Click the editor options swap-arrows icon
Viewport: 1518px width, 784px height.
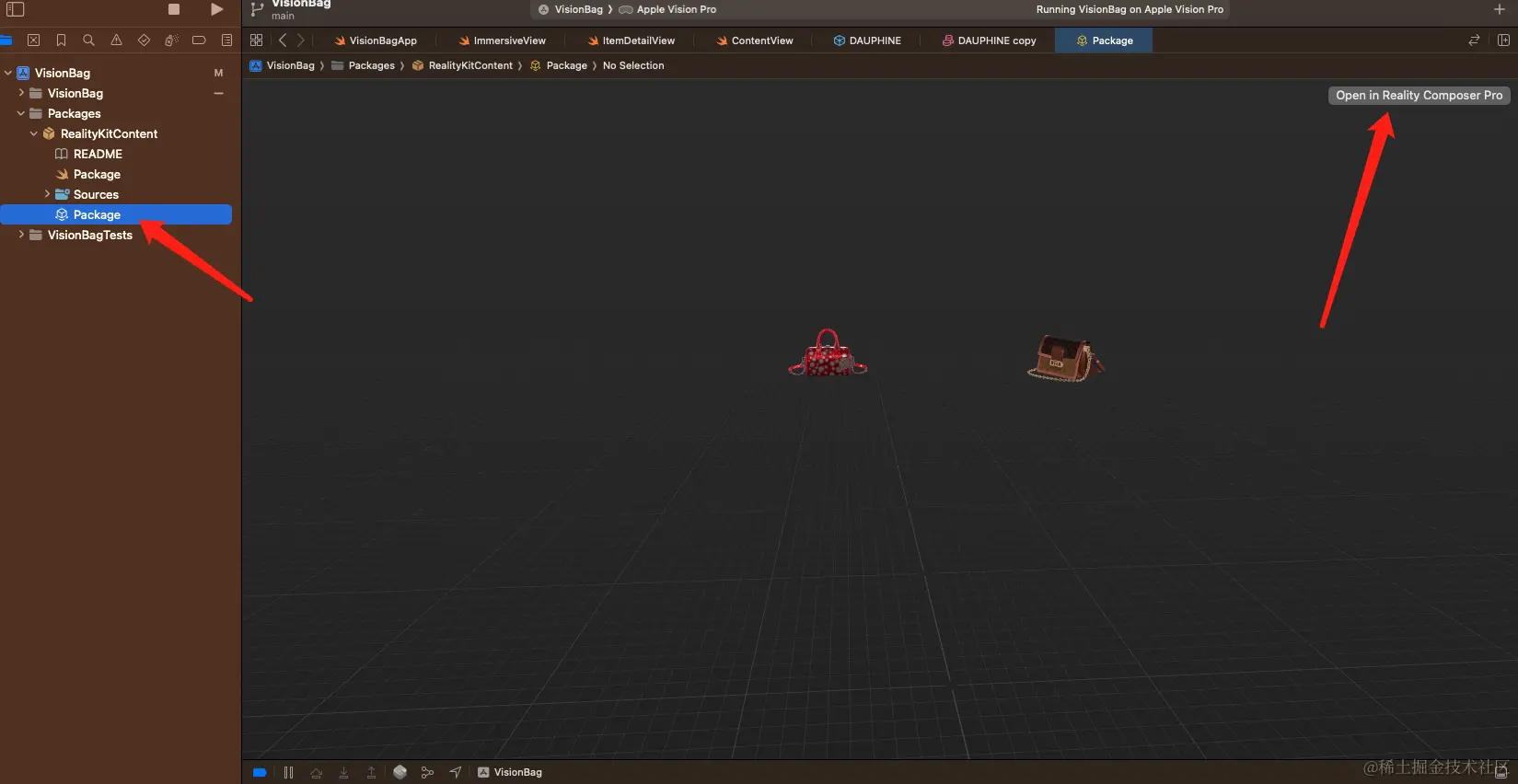pos(1474,40)
